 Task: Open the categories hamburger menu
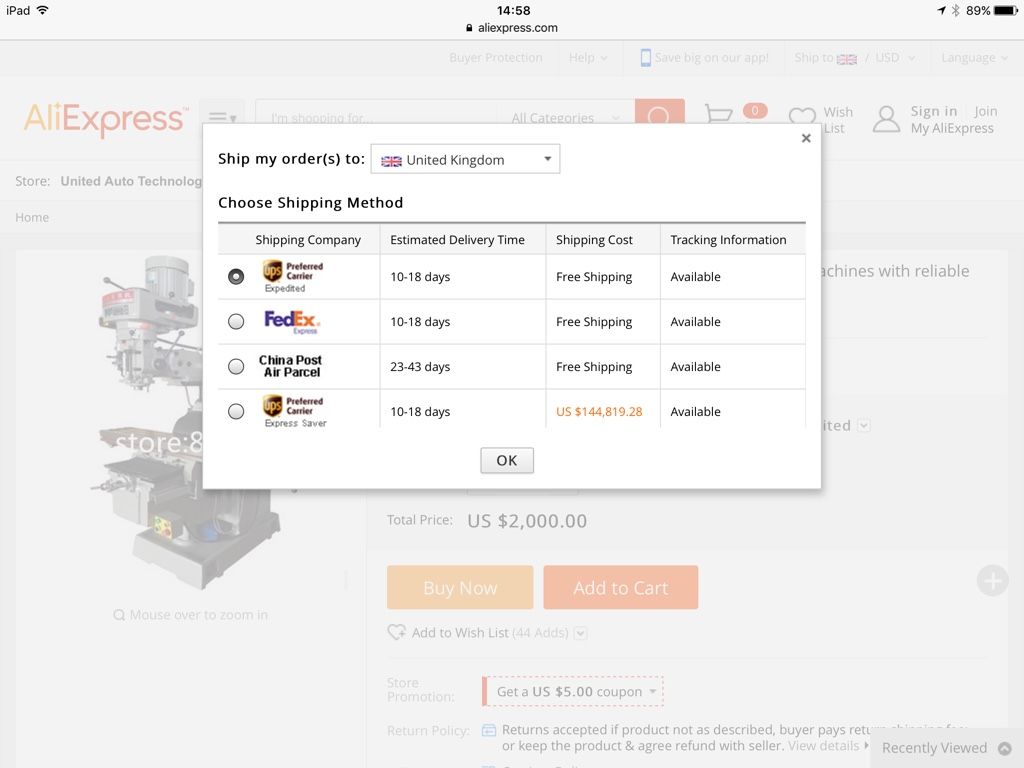[222, 118]
